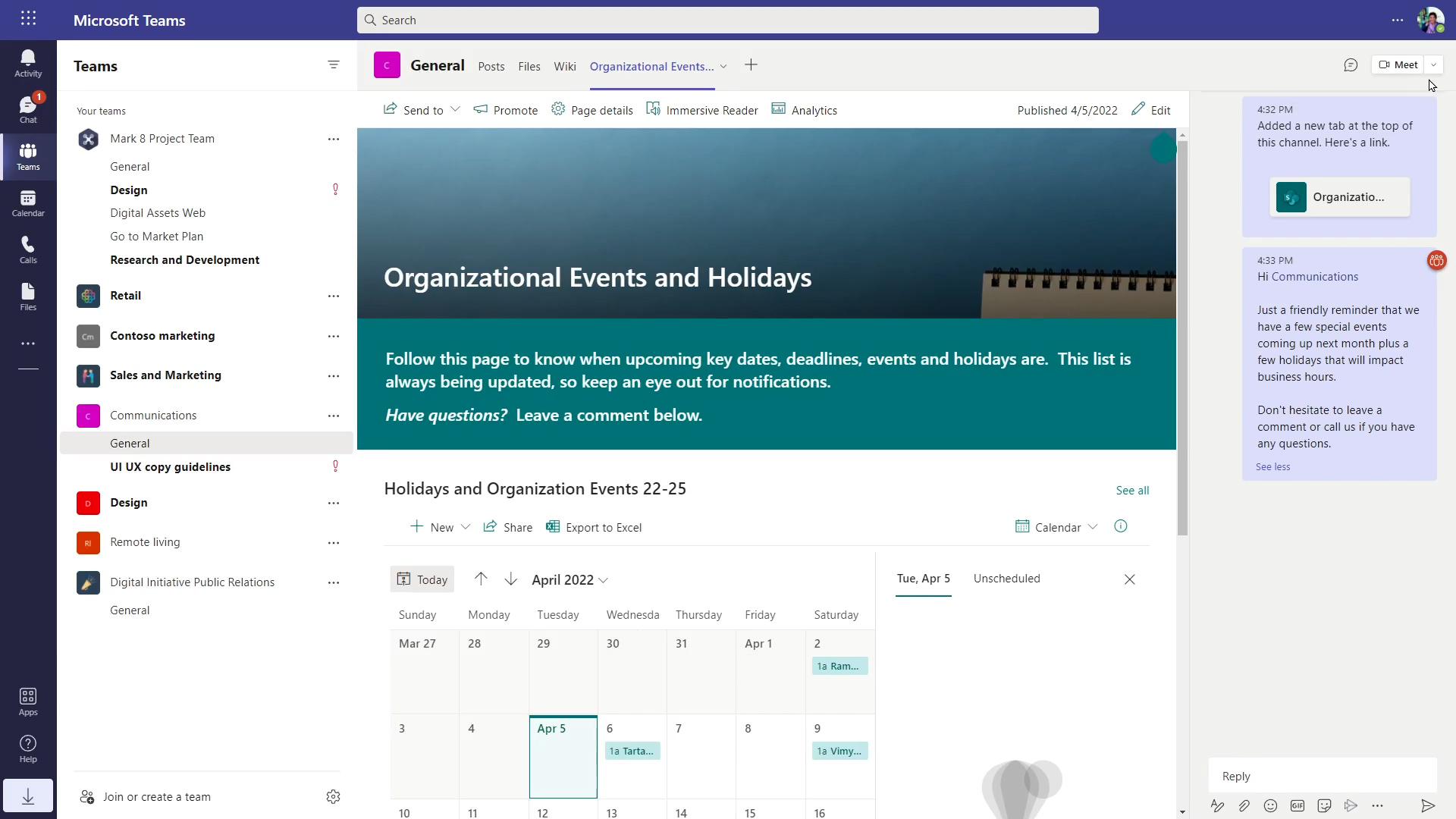Go to previous month arrow
This screenshot has width=1456, height=819.
[481, 579]
